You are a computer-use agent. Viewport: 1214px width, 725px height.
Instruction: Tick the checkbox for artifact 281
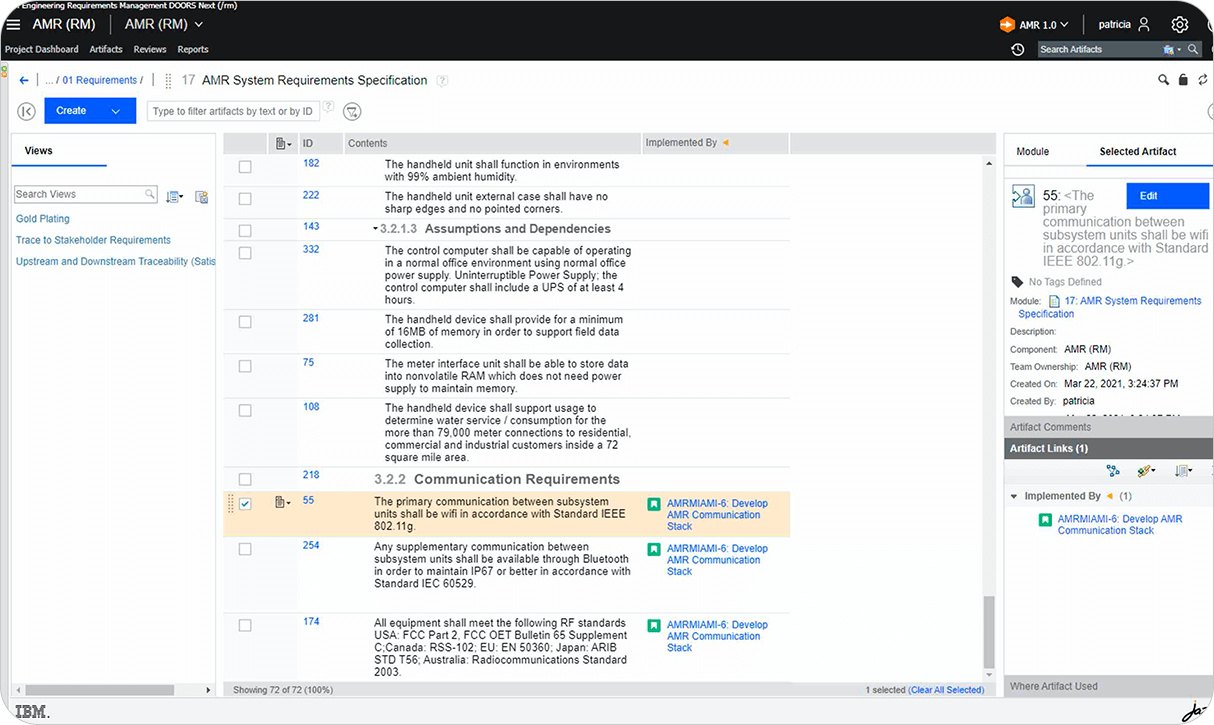pyautogui.click(x=245, y=322)
